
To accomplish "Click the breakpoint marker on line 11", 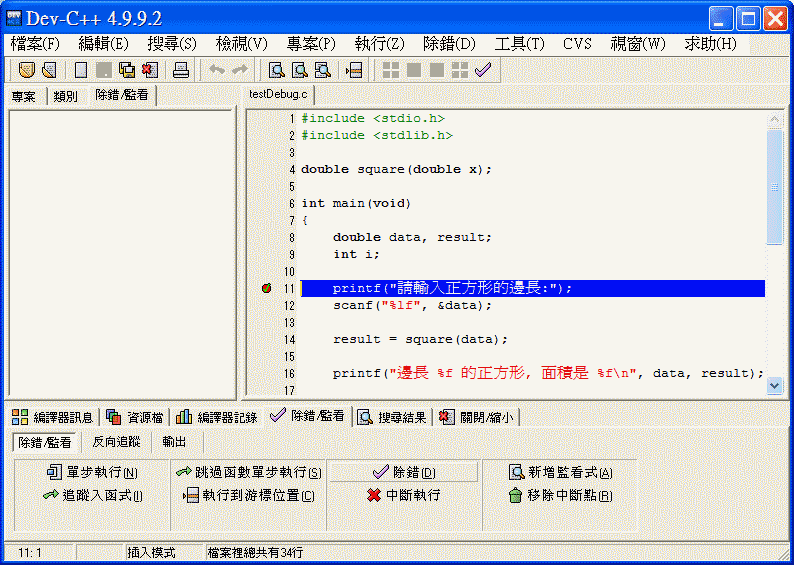I will [266, 288].
